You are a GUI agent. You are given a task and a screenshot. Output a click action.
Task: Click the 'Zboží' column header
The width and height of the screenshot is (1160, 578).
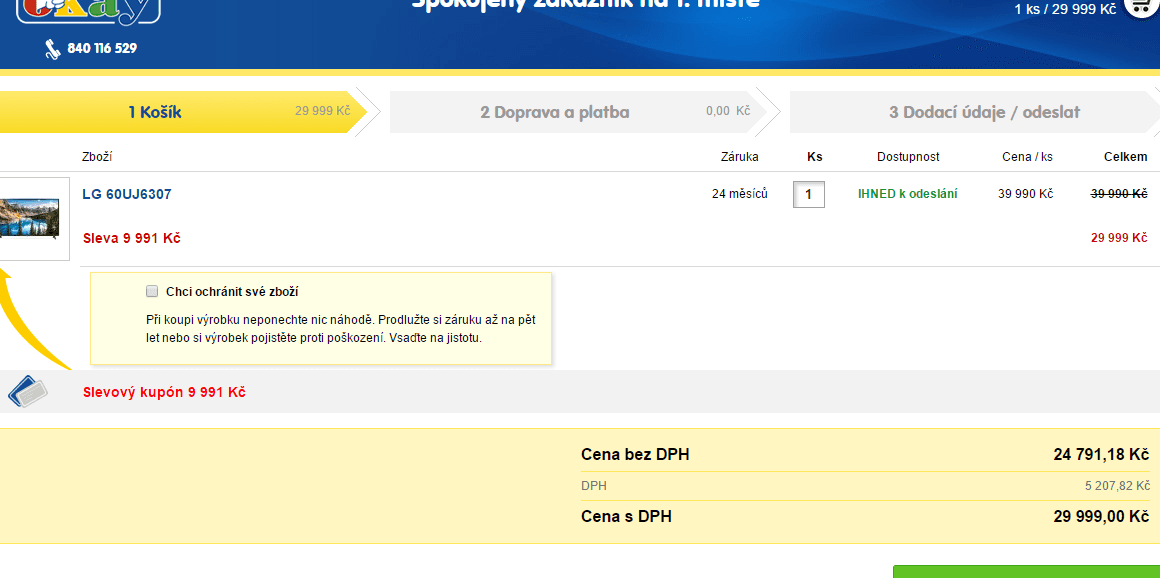click(x=97, y=157)
